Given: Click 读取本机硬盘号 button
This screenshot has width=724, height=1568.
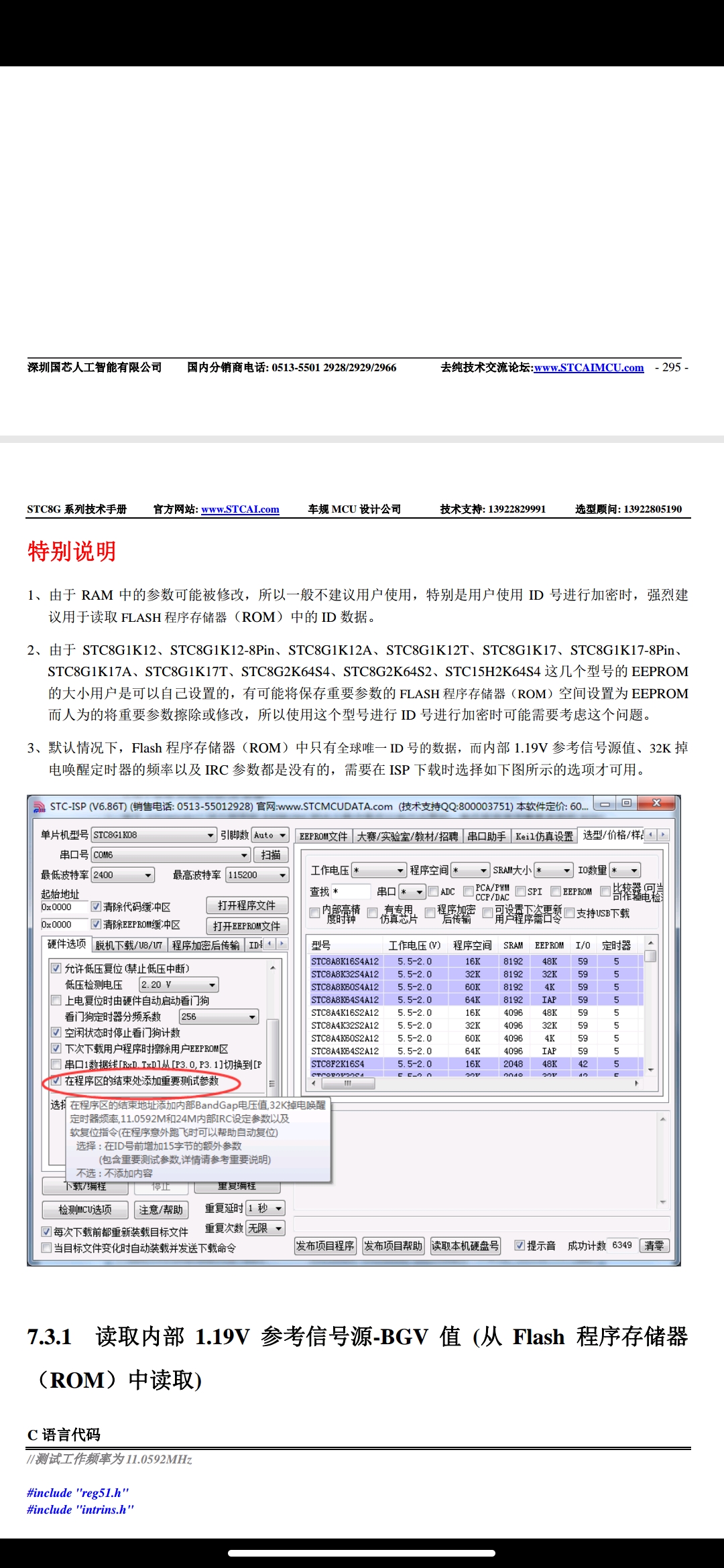Looking at the screenshot, I should tap(465, 1246).
